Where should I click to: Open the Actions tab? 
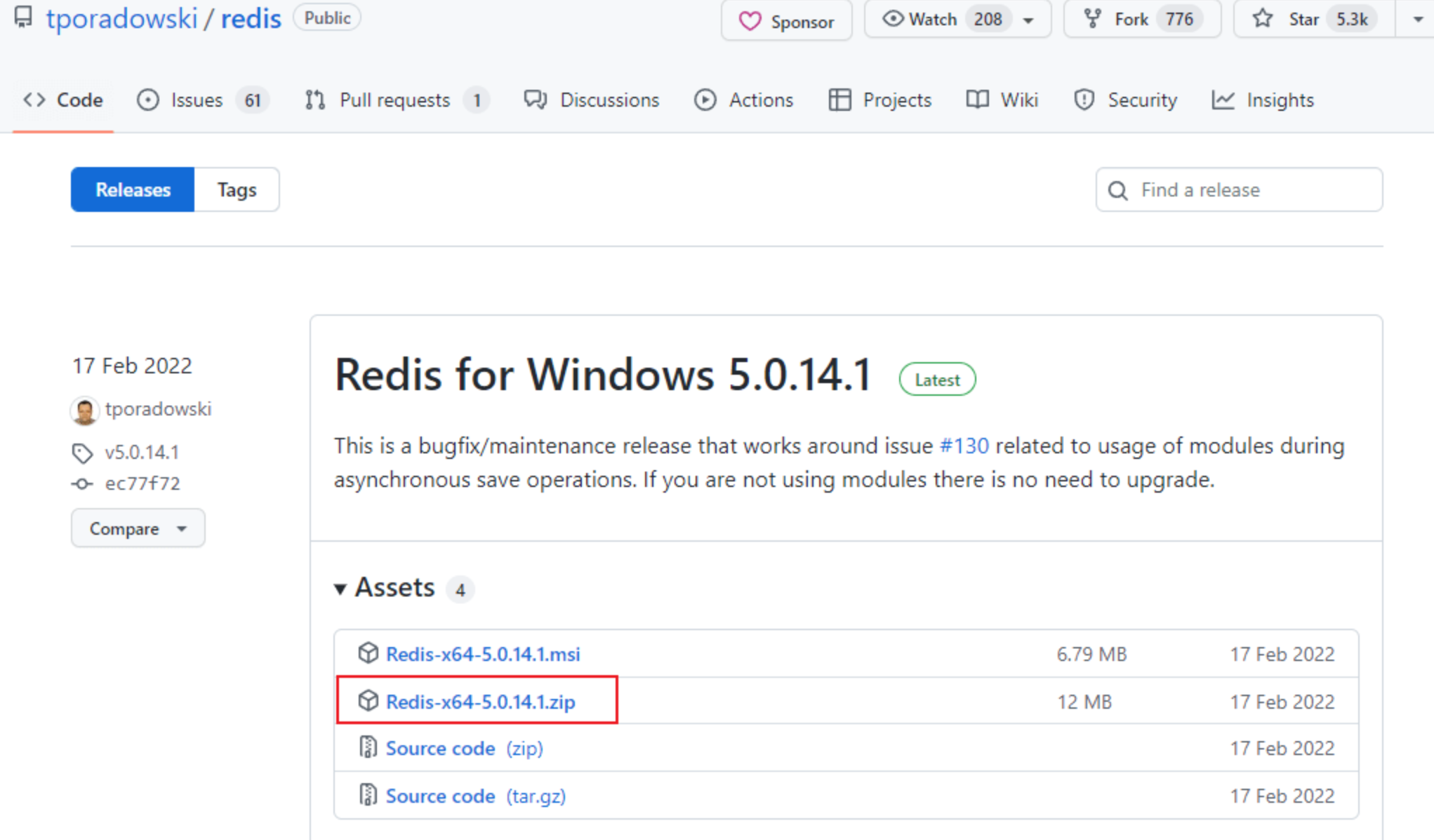click(743, 100)
